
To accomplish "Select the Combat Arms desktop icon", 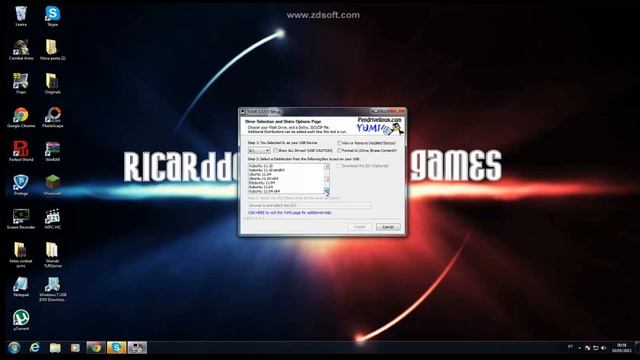I will (21, 50).
